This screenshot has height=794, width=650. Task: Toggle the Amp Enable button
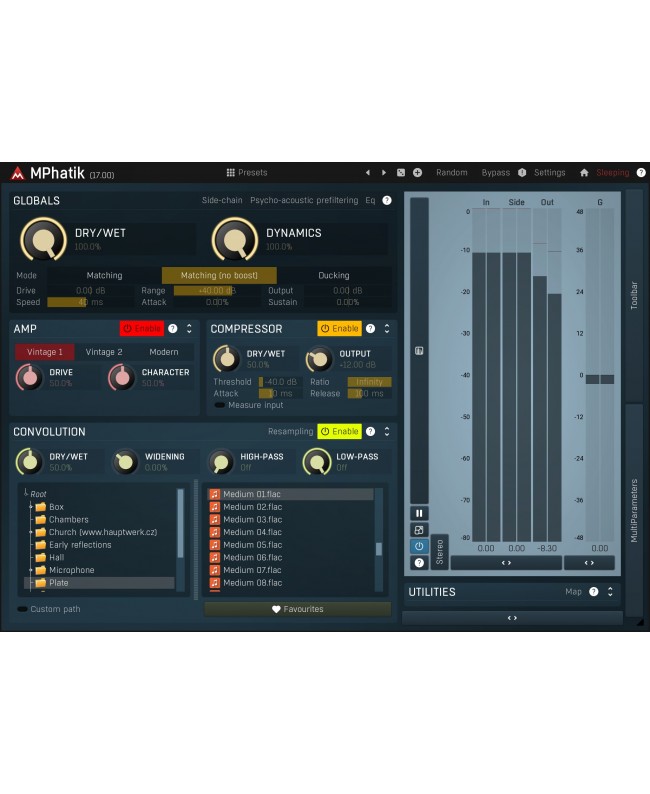tap(142, 329)
